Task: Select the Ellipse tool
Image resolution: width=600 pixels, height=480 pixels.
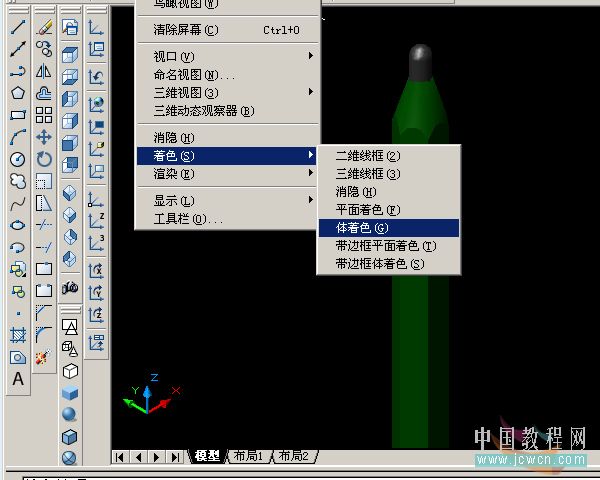Action: 18,225
